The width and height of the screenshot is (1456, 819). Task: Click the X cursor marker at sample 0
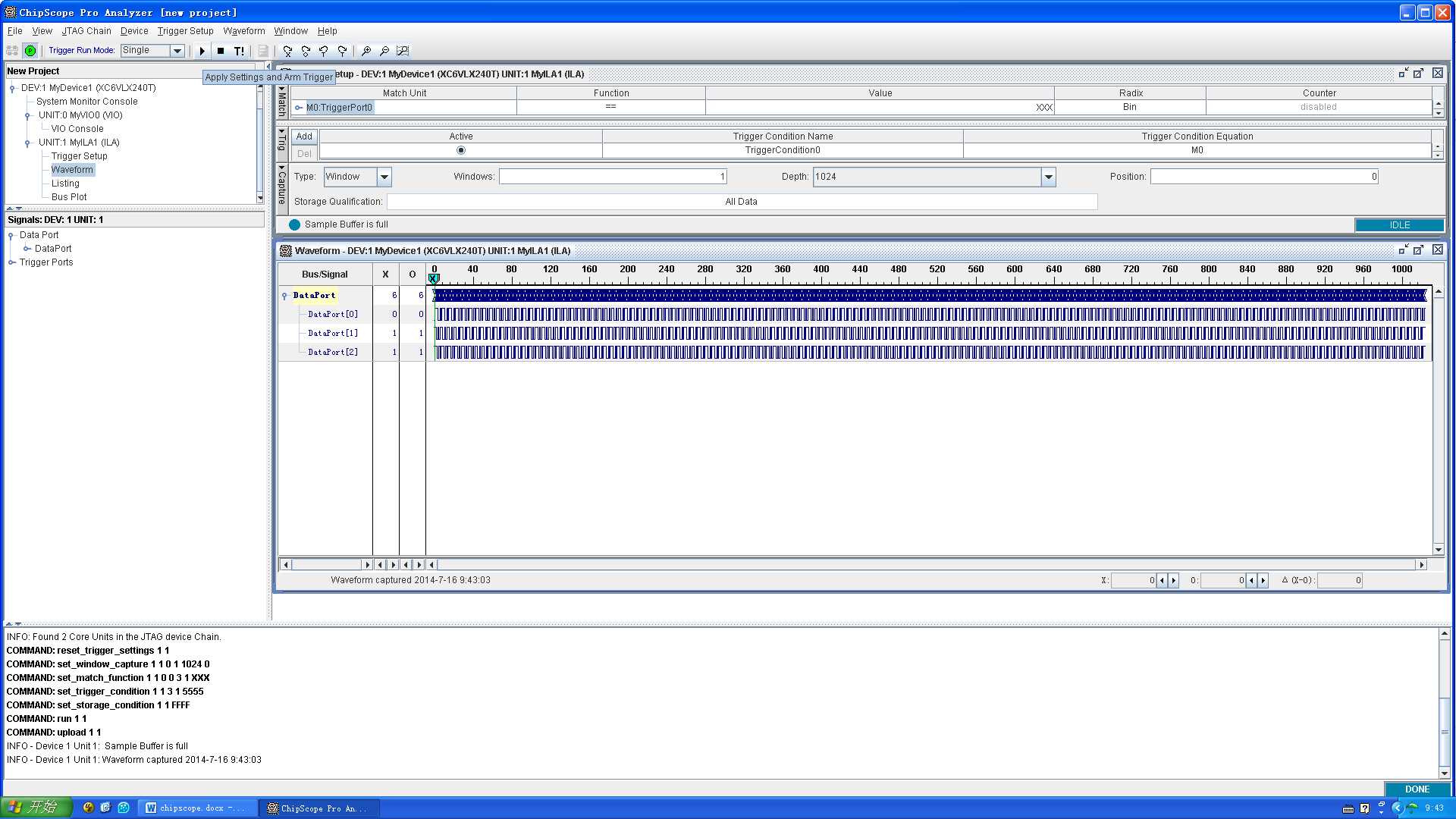click(x=434, y=279)
